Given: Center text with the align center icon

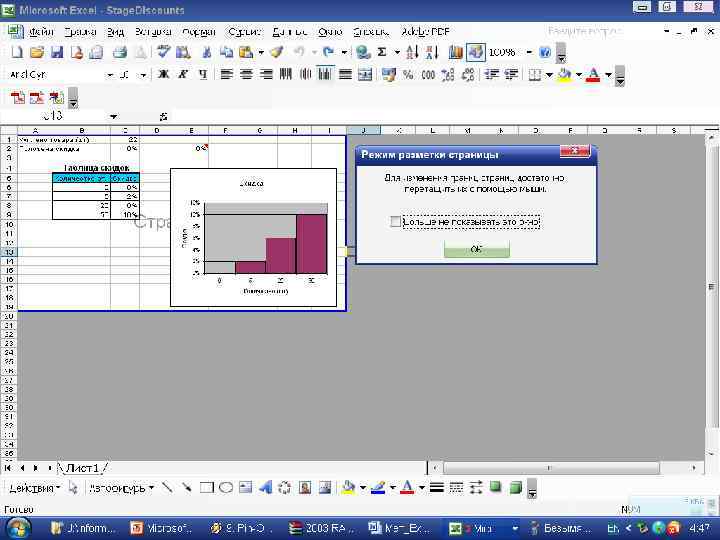Looking at the screenshot, I should [247, 74].
